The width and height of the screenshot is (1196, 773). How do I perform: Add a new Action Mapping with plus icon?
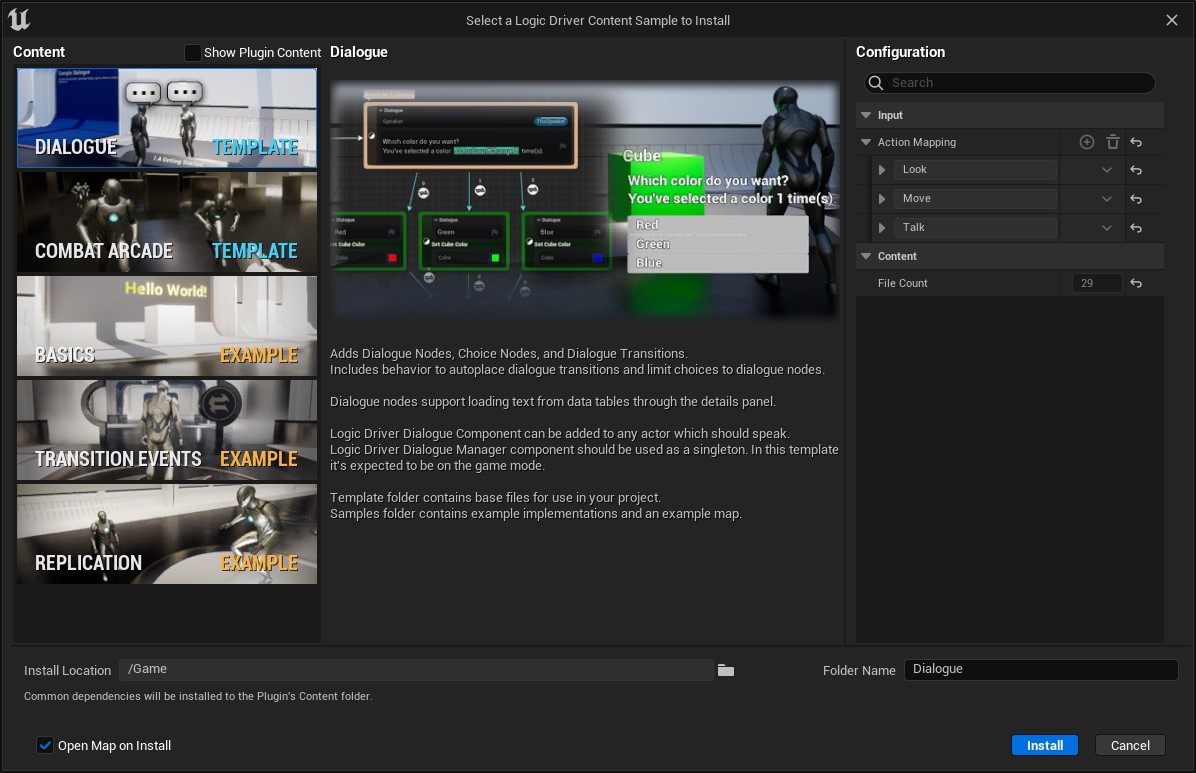click(x=1086, y=142)
